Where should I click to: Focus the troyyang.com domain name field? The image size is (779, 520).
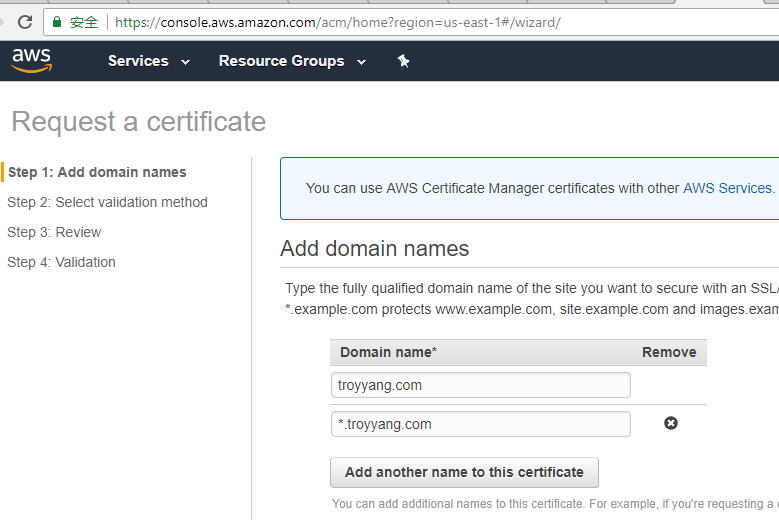tap(480, 385)
